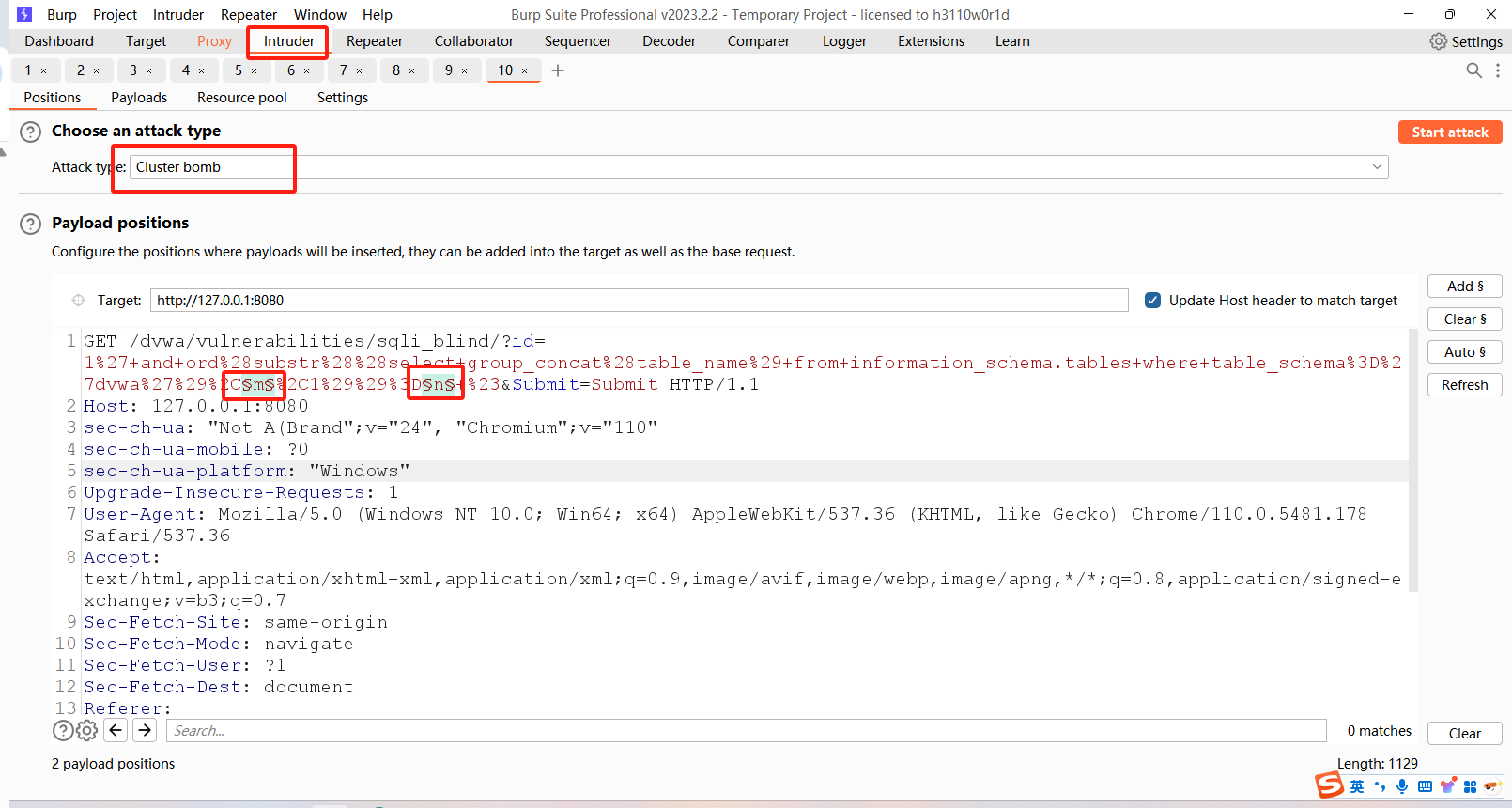This screenshot has width=1512, height=808.
Task: Click the Sogou microphone voice input icon
Action: point(1402,786)
